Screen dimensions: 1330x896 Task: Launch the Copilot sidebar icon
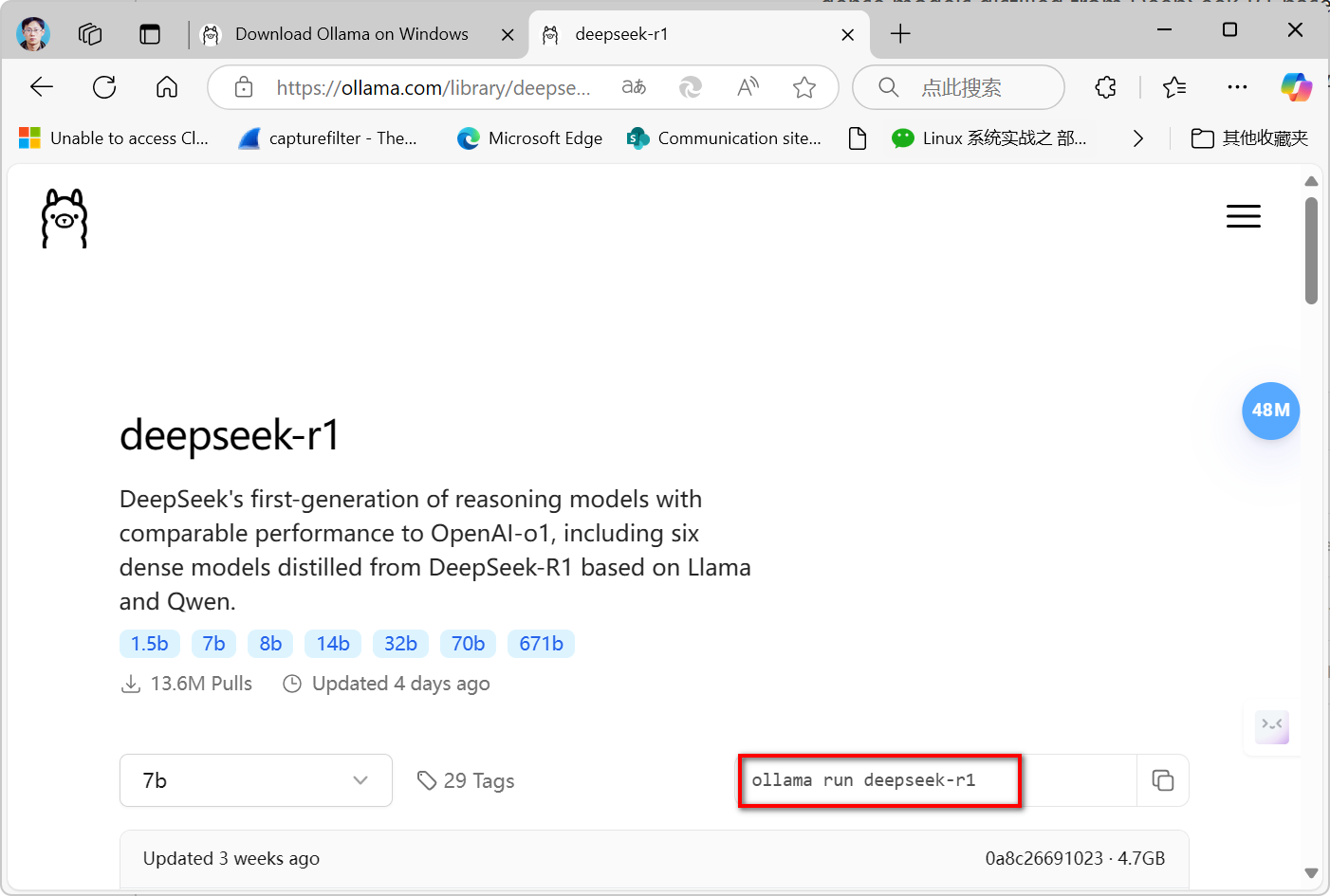1296,87
